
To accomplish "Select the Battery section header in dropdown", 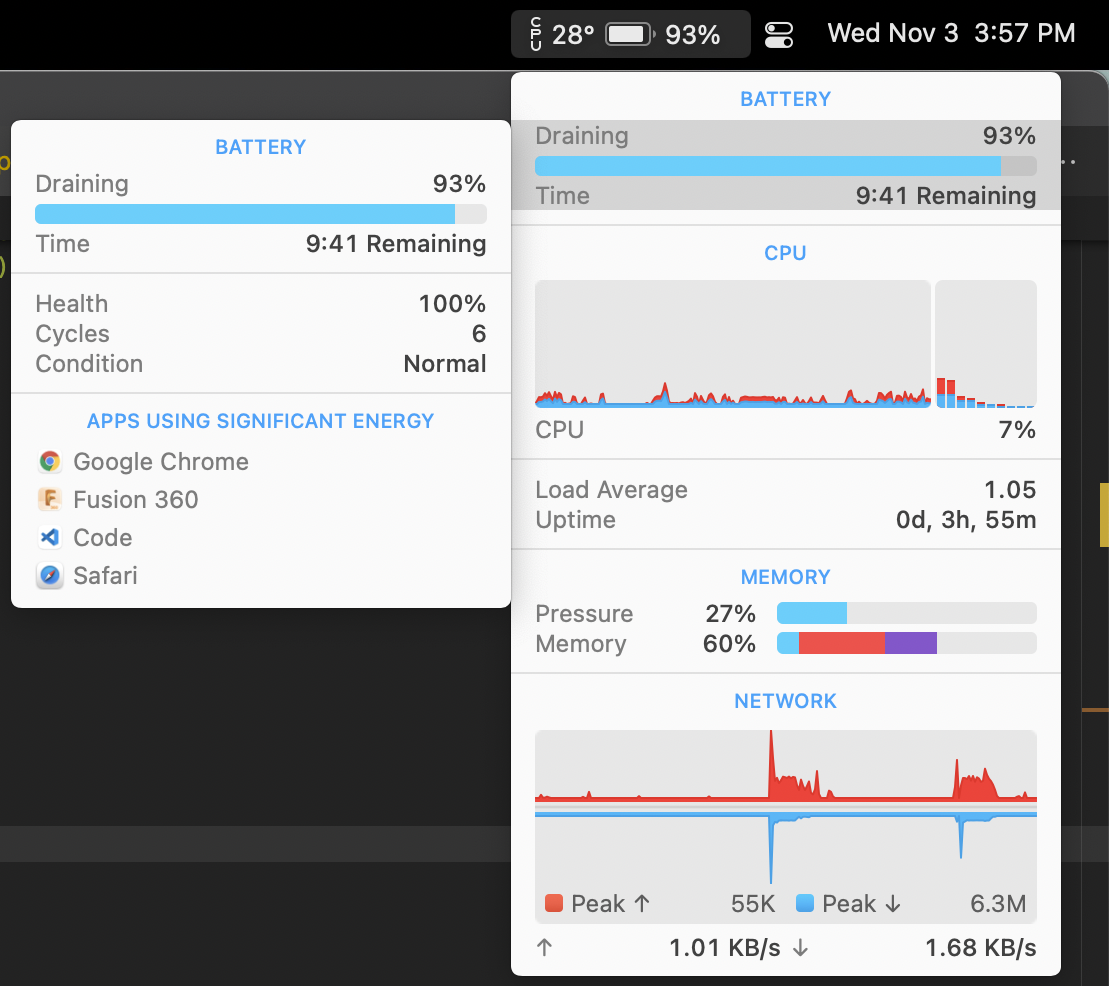I will tap(785, 99).
